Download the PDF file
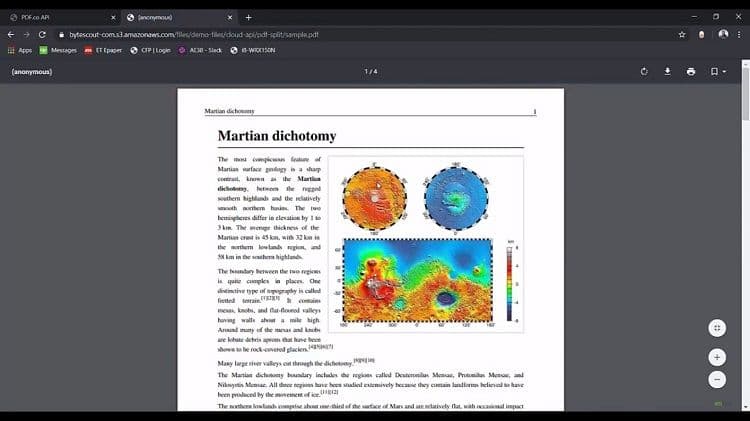Viewport: 750px width, 421px height. (x=667, y=72)
